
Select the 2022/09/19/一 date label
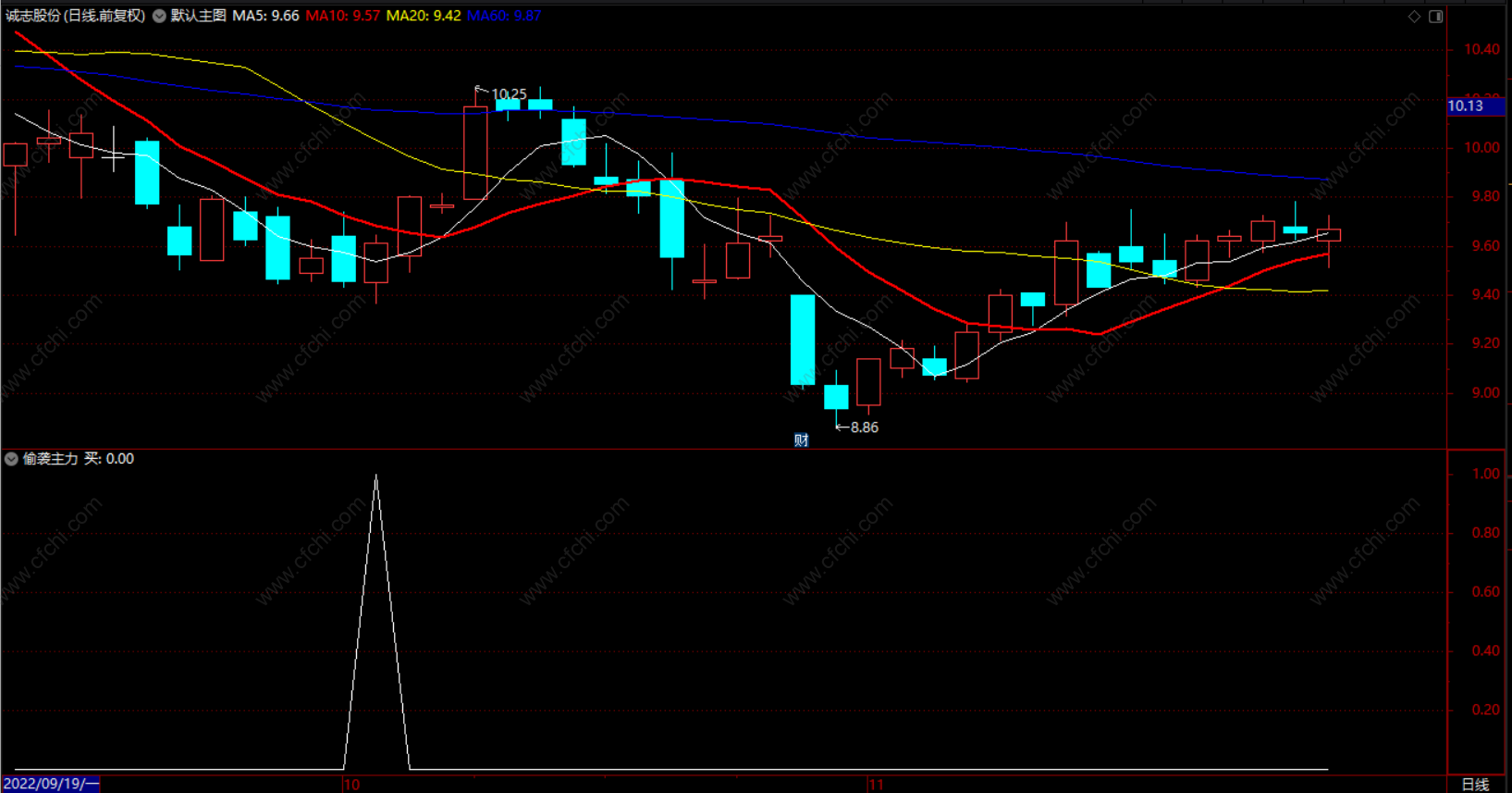51,785
